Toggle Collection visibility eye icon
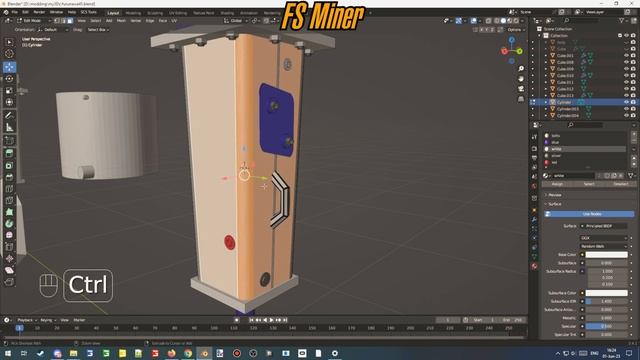 click(626, 36)
